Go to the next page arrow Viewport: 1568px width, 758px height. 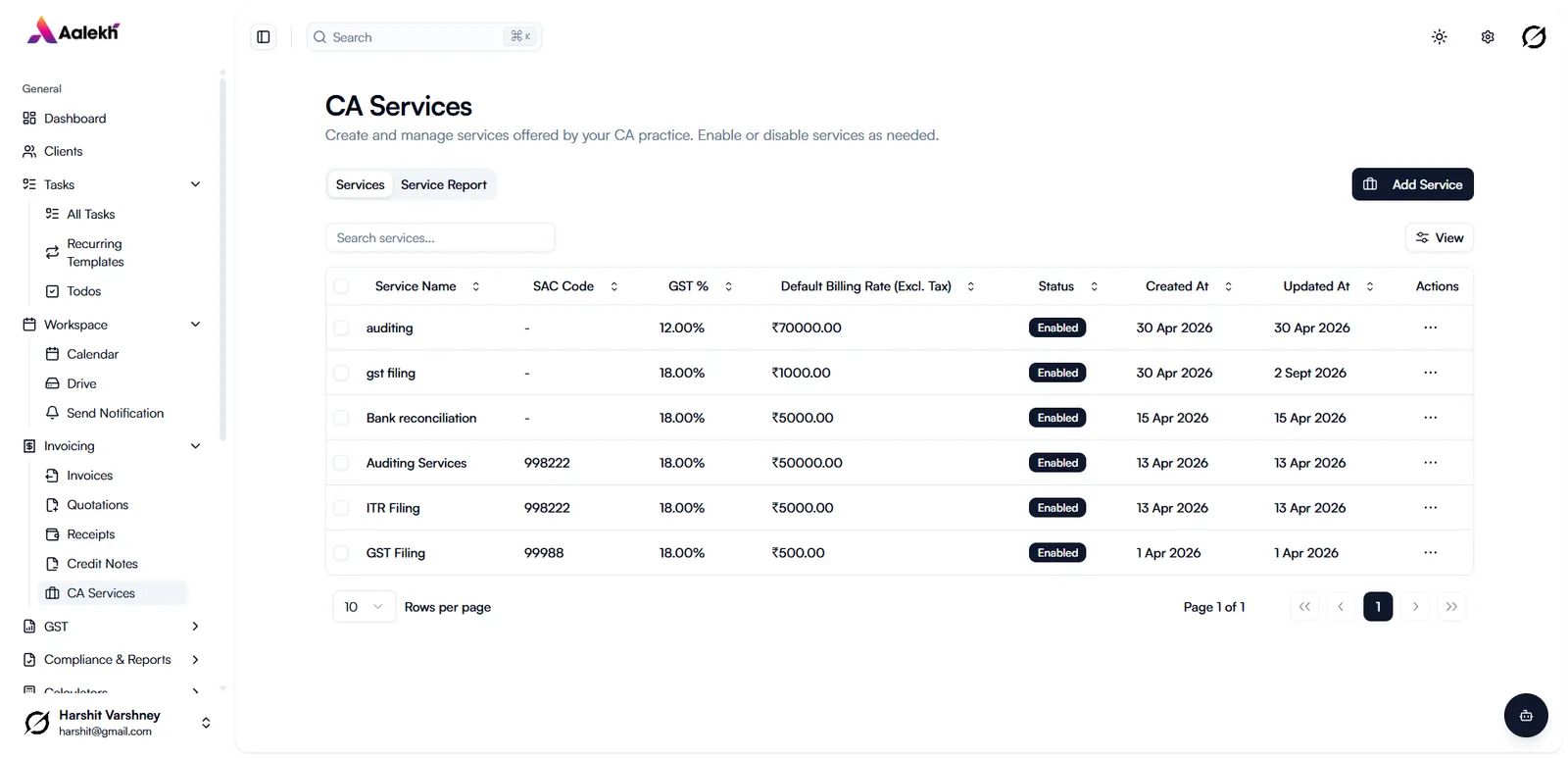click(1415, 607)
